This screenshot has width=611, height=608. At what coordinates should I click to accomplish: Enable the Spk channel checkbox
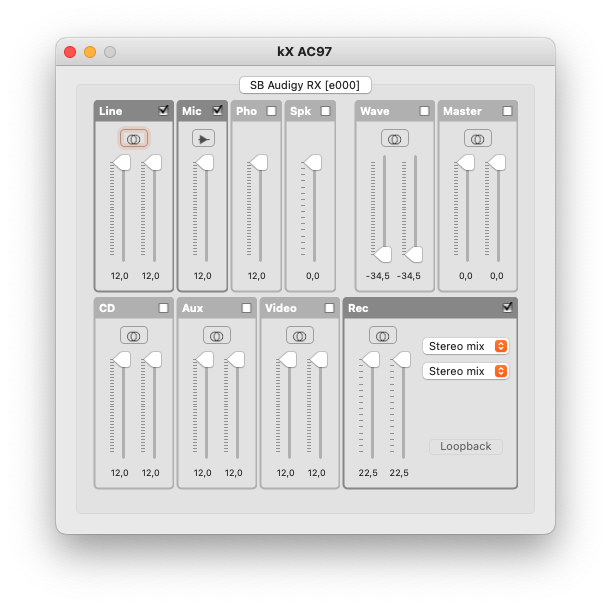point(325,111)
